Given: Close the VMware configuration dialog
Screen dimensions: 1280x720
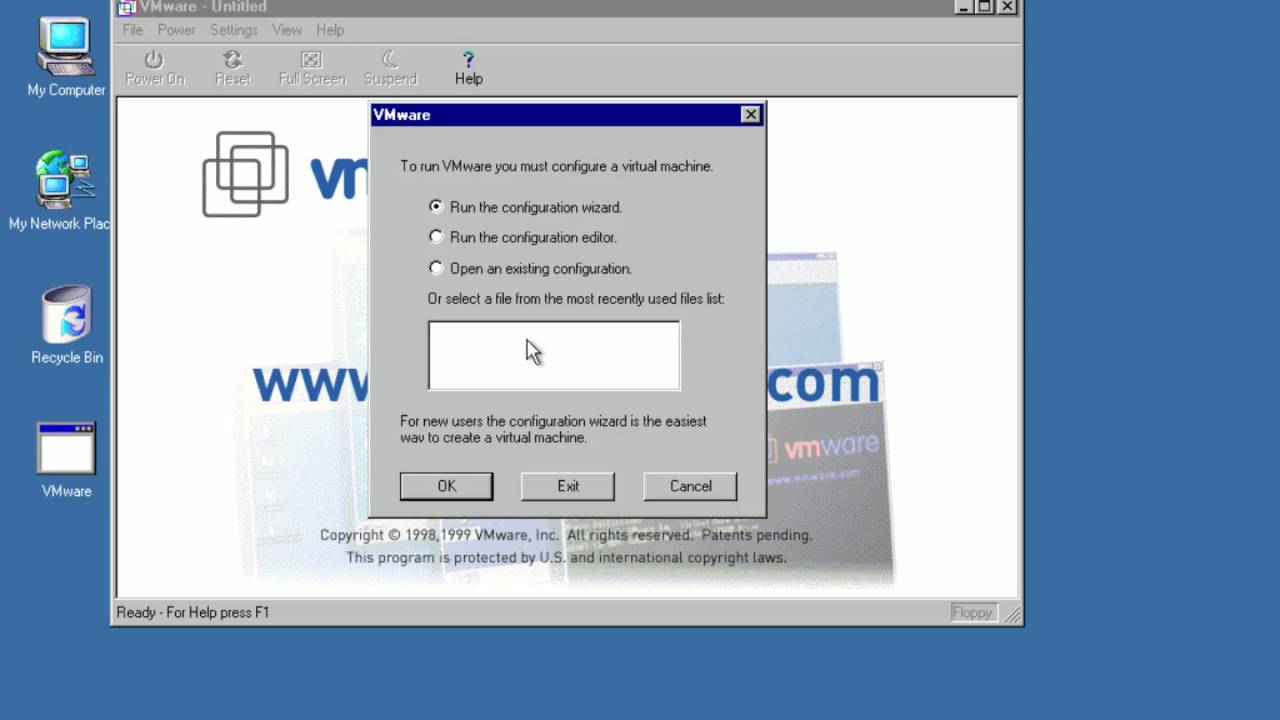Looking at the screenshot, I should coord(751,115).
